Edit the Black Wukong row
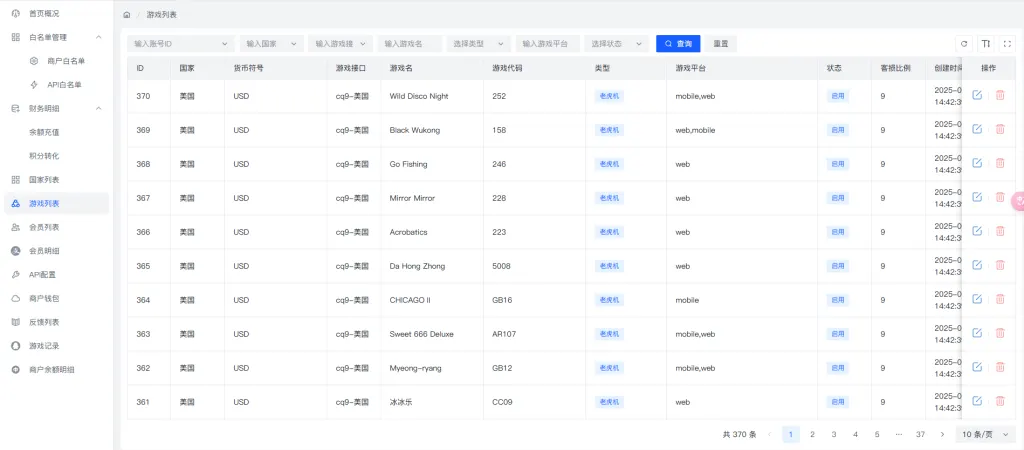 tap(977, 129)
